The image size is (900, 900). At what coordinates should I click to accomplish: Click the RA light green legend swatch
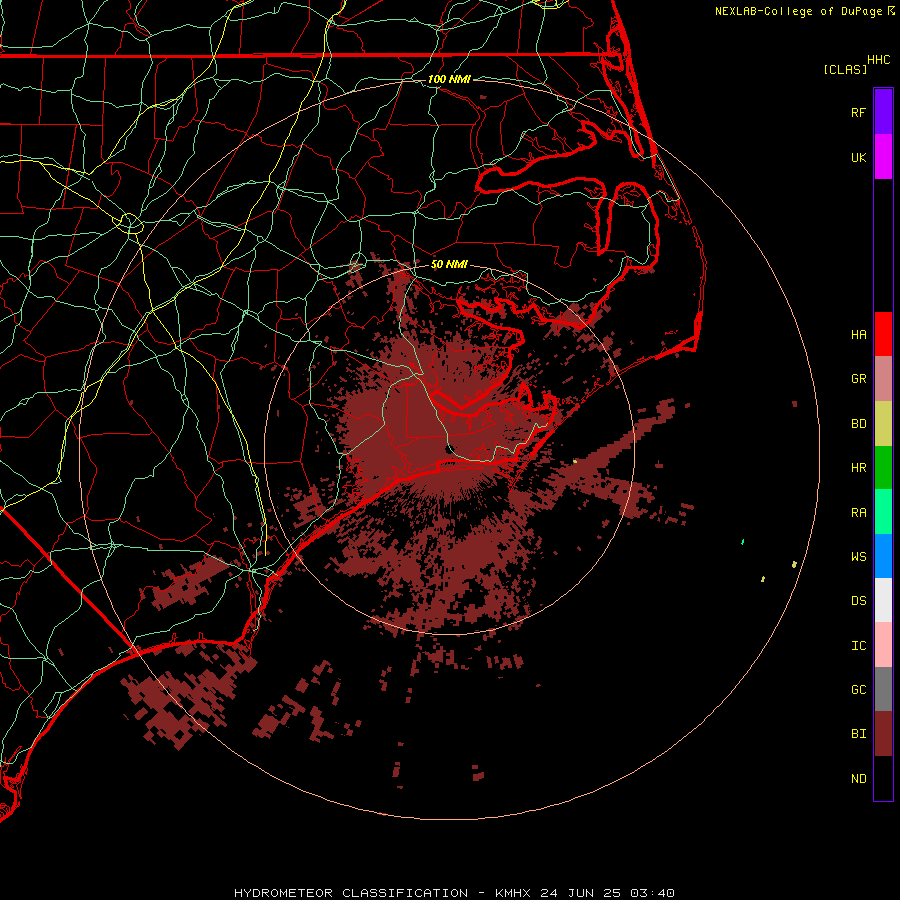(883, 512)
